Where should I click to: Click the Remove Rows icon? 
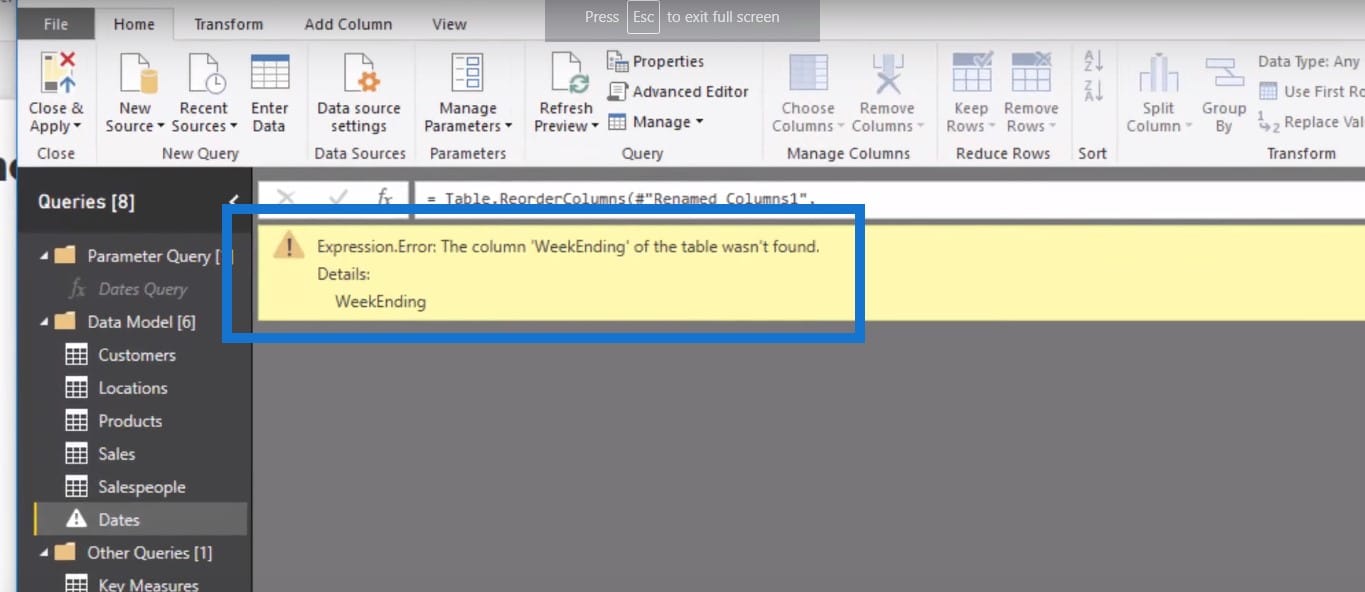pos(1031,73)
